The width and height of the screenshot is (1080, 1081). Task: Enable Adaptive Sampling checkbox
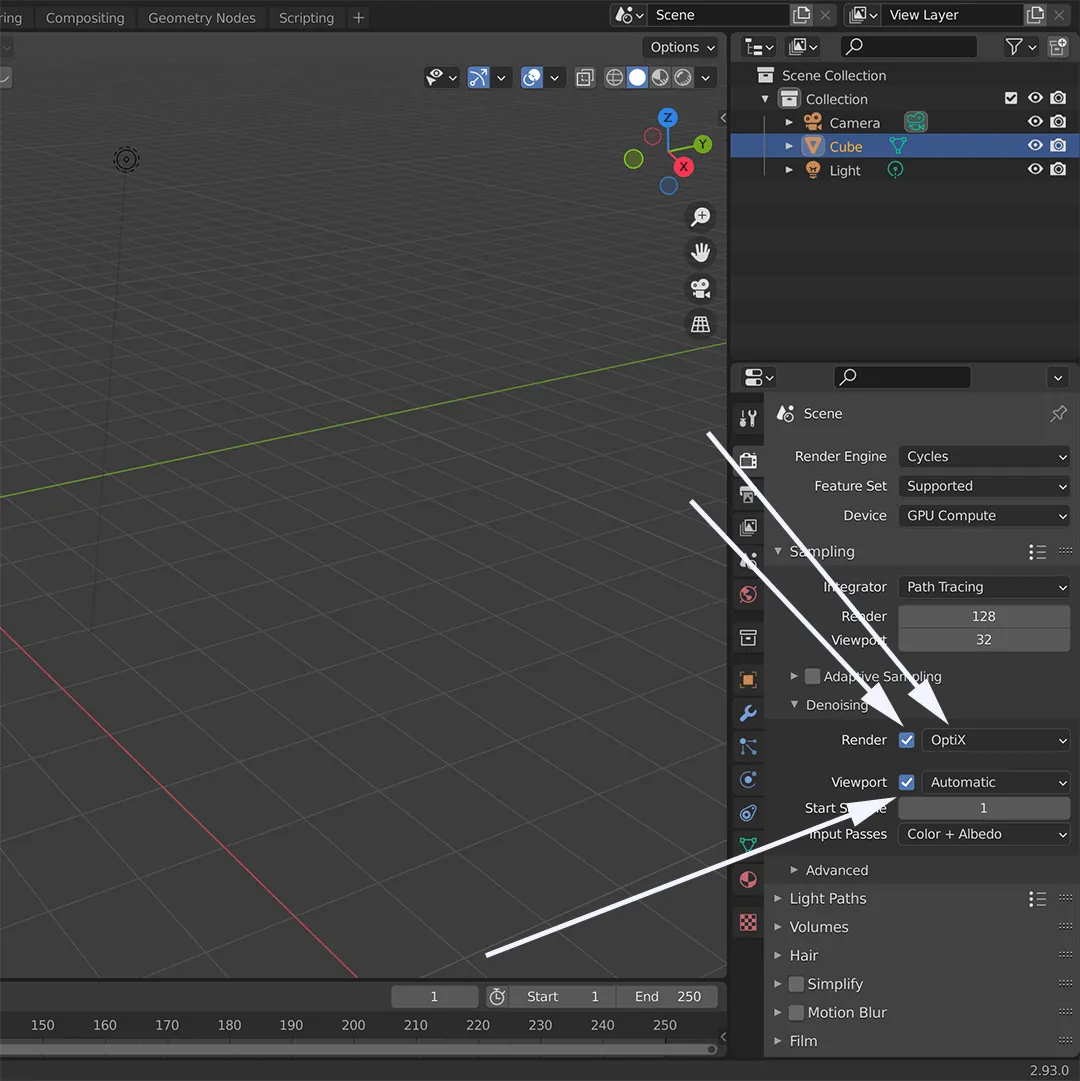pos(813,676)
